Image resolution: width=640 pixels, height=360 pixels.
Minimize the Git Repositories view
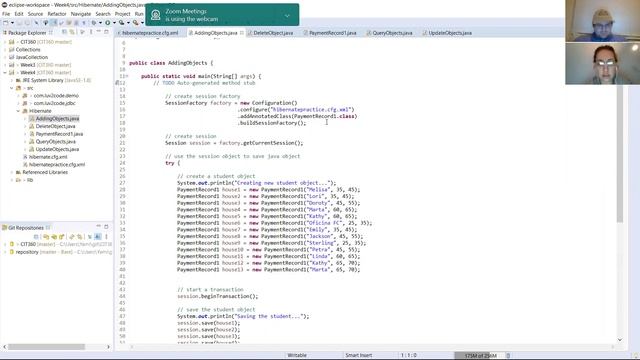[98, 226]
